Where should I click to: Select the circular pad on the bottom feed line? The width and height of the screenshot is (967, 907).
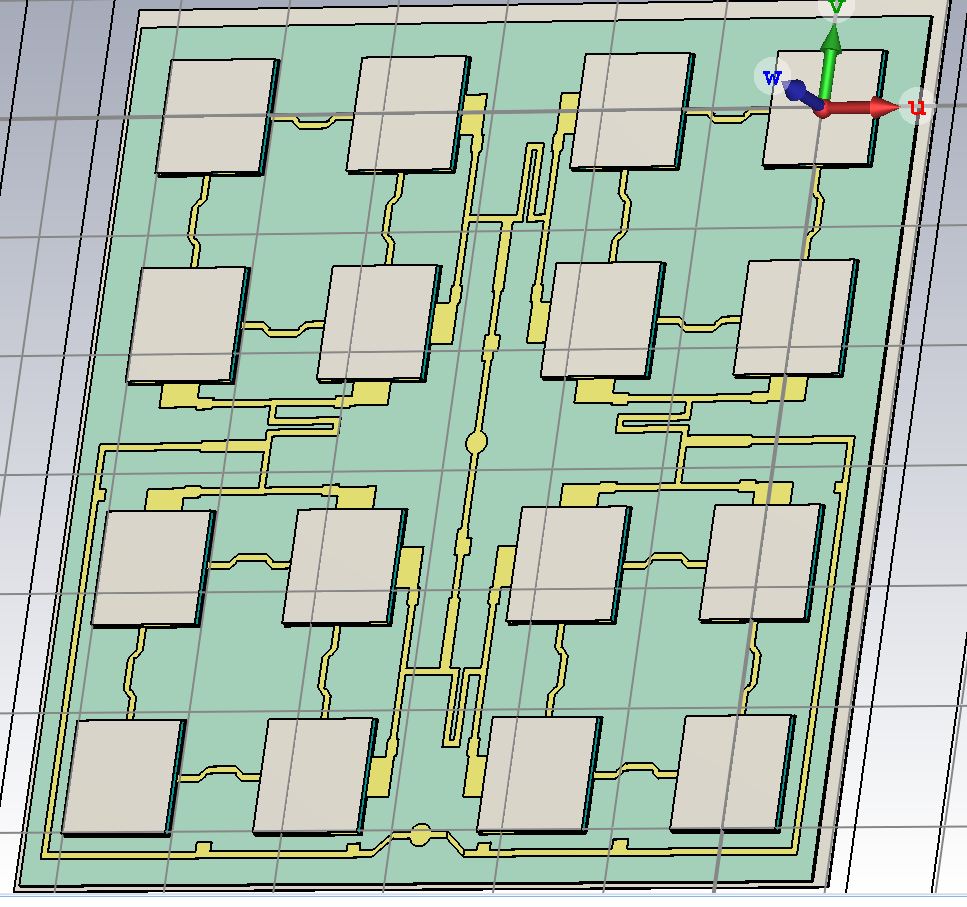421,834
